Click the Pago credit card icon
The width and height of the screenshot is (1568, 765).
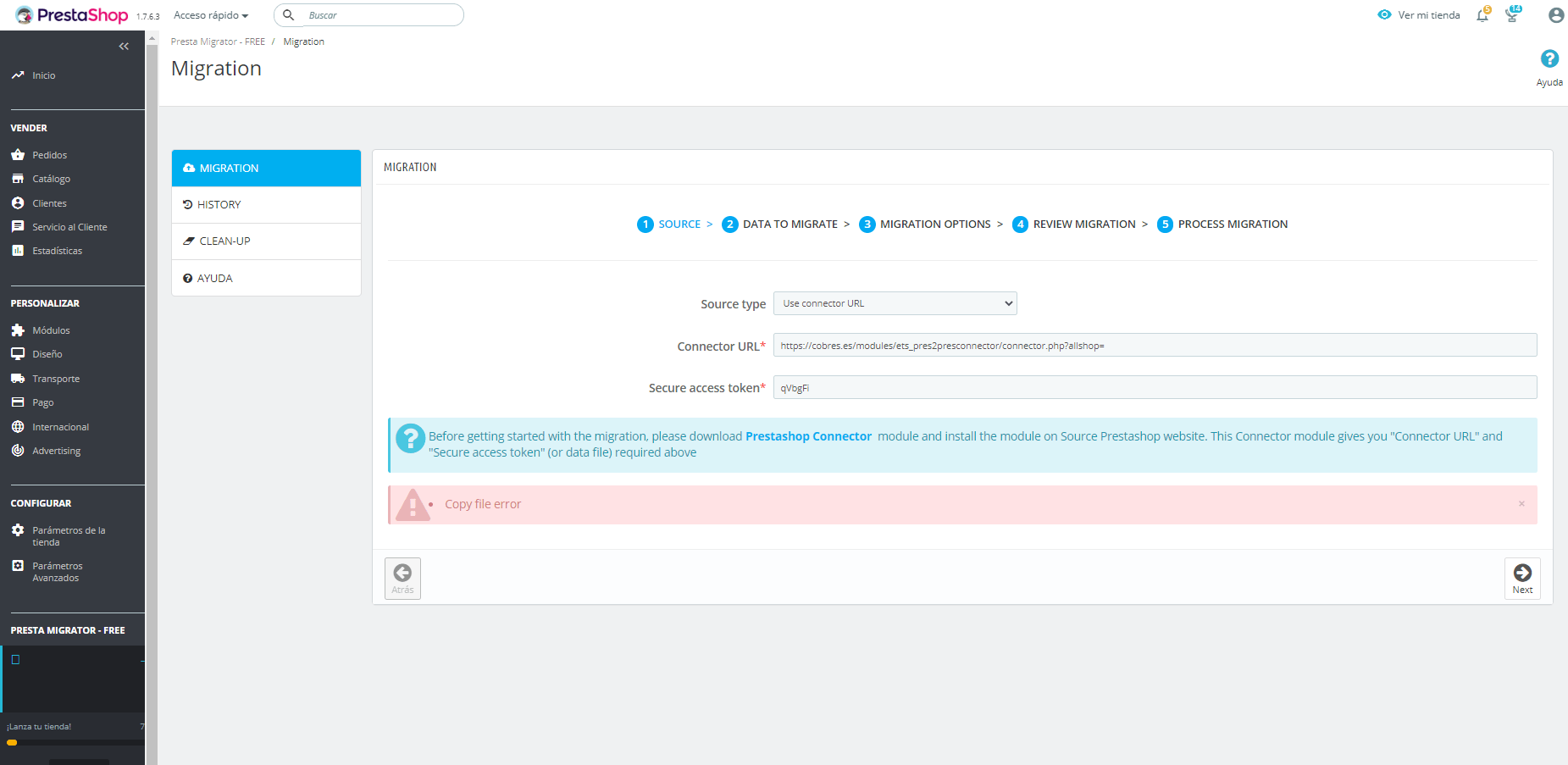[18, 402]
